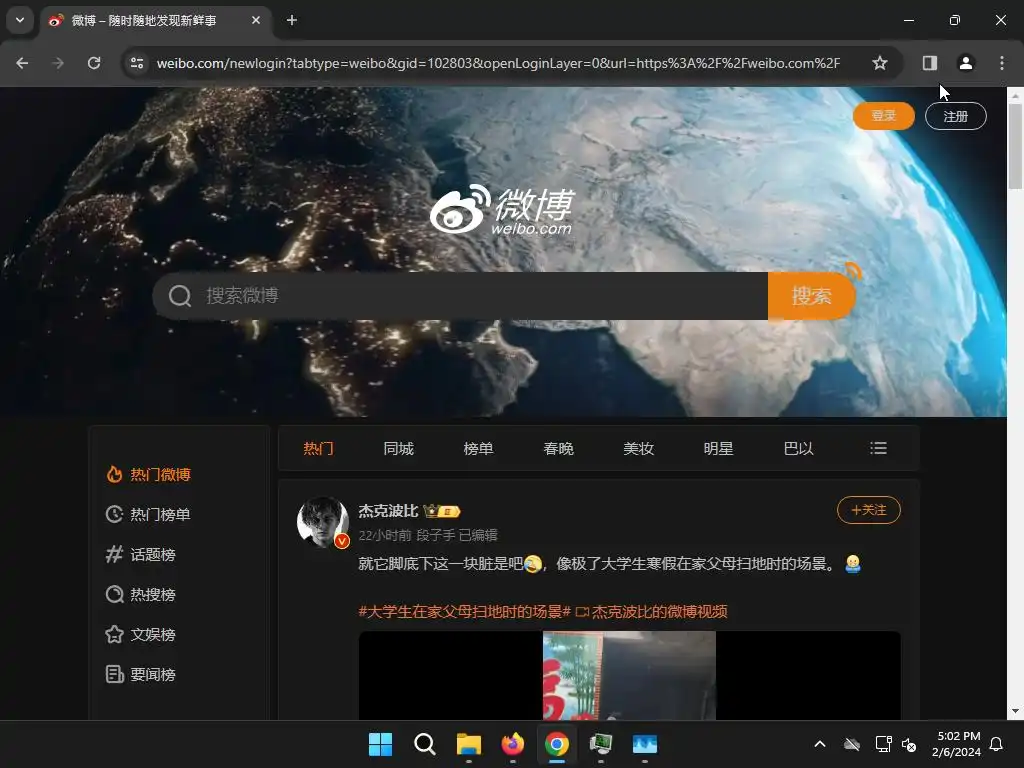
Task: Open 杰克波比的微博视频 link
Action: (652, 612)
